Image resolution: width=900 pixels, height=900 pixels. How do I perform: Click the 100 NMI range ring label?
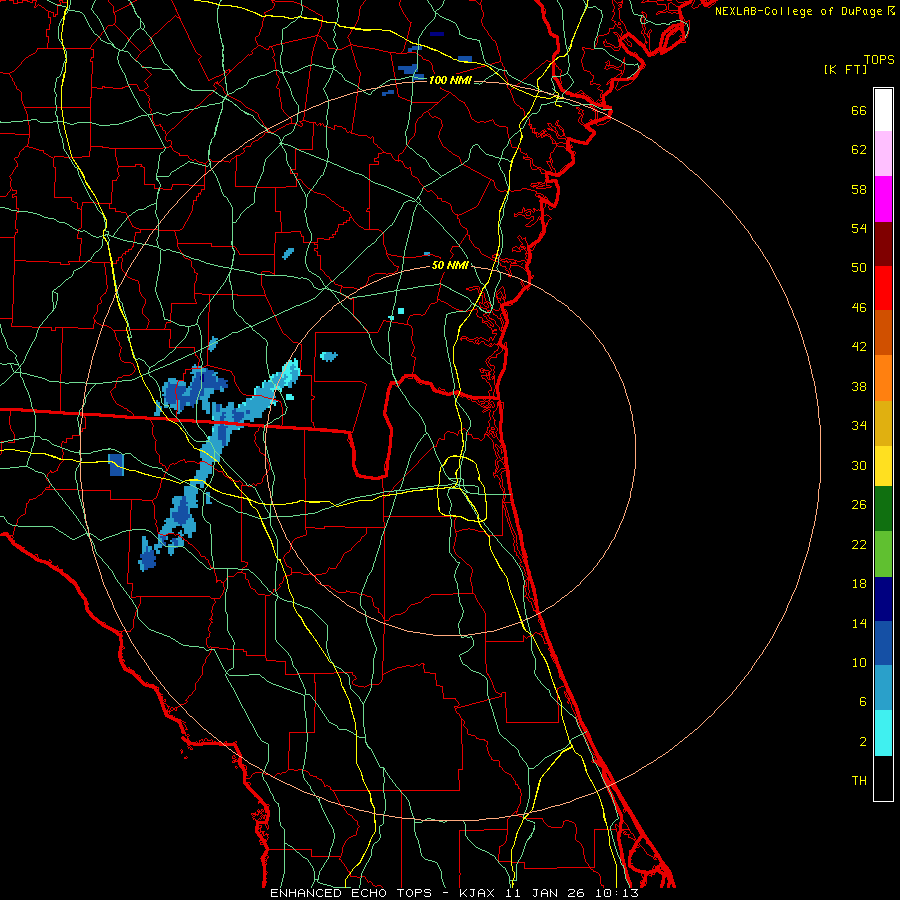[x=450, y=80]
